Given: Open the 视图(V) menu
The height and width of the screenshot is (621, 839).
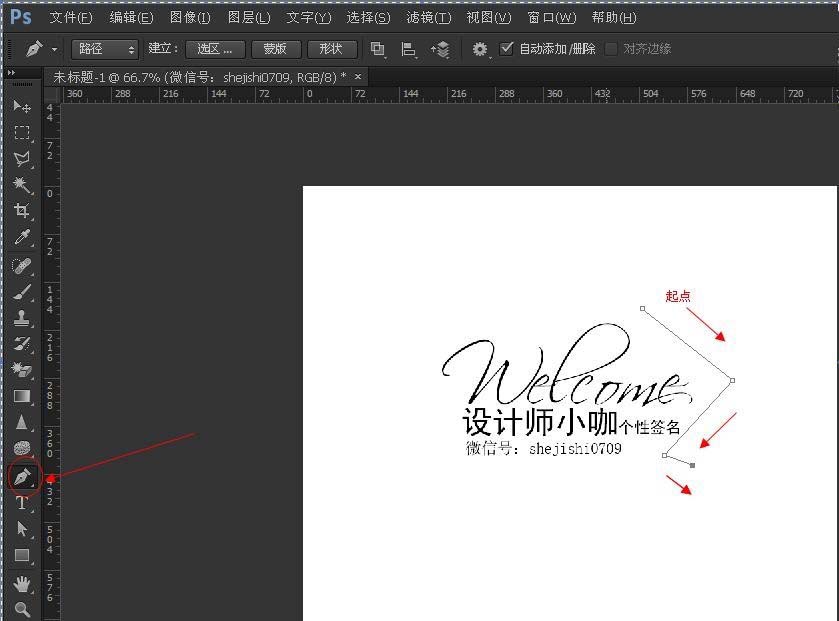Looking at the screenshot, I should [489, 18].
